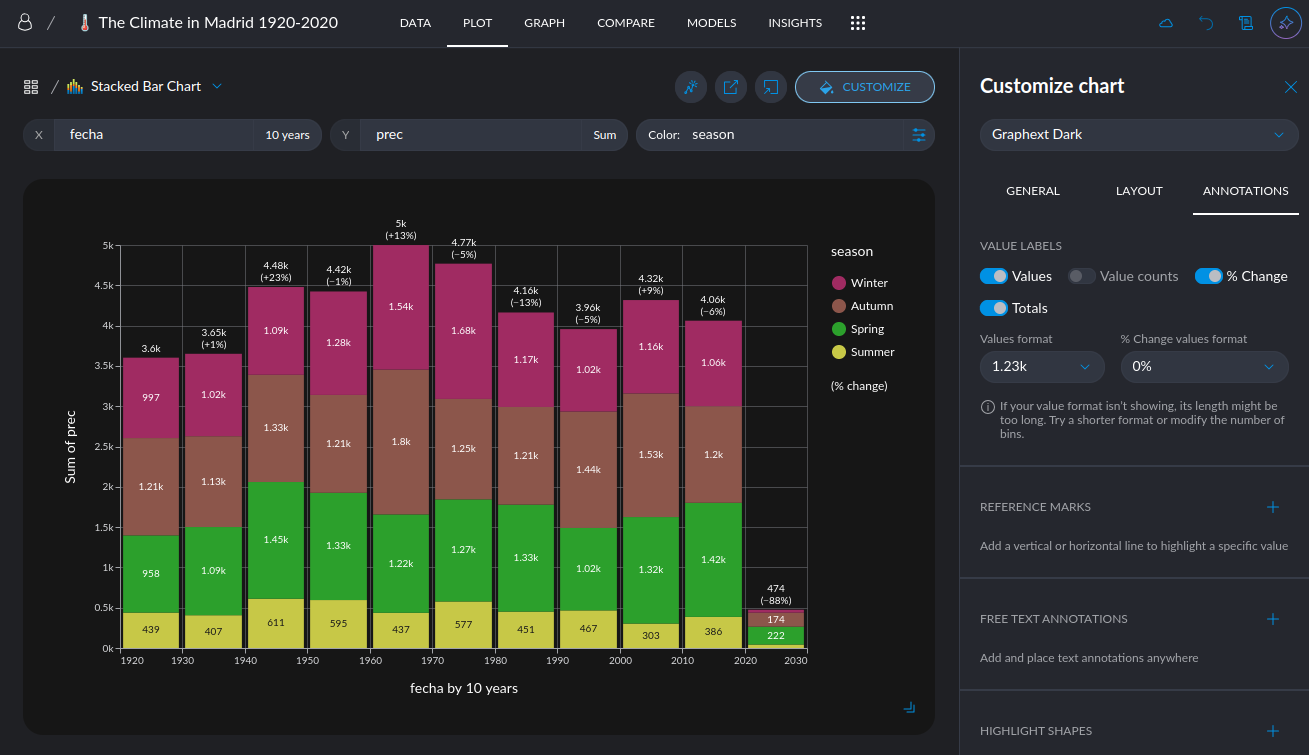Screen dimensions: 1309x755
Task: Click the undo arrow icon
Action: point(1206,23)
